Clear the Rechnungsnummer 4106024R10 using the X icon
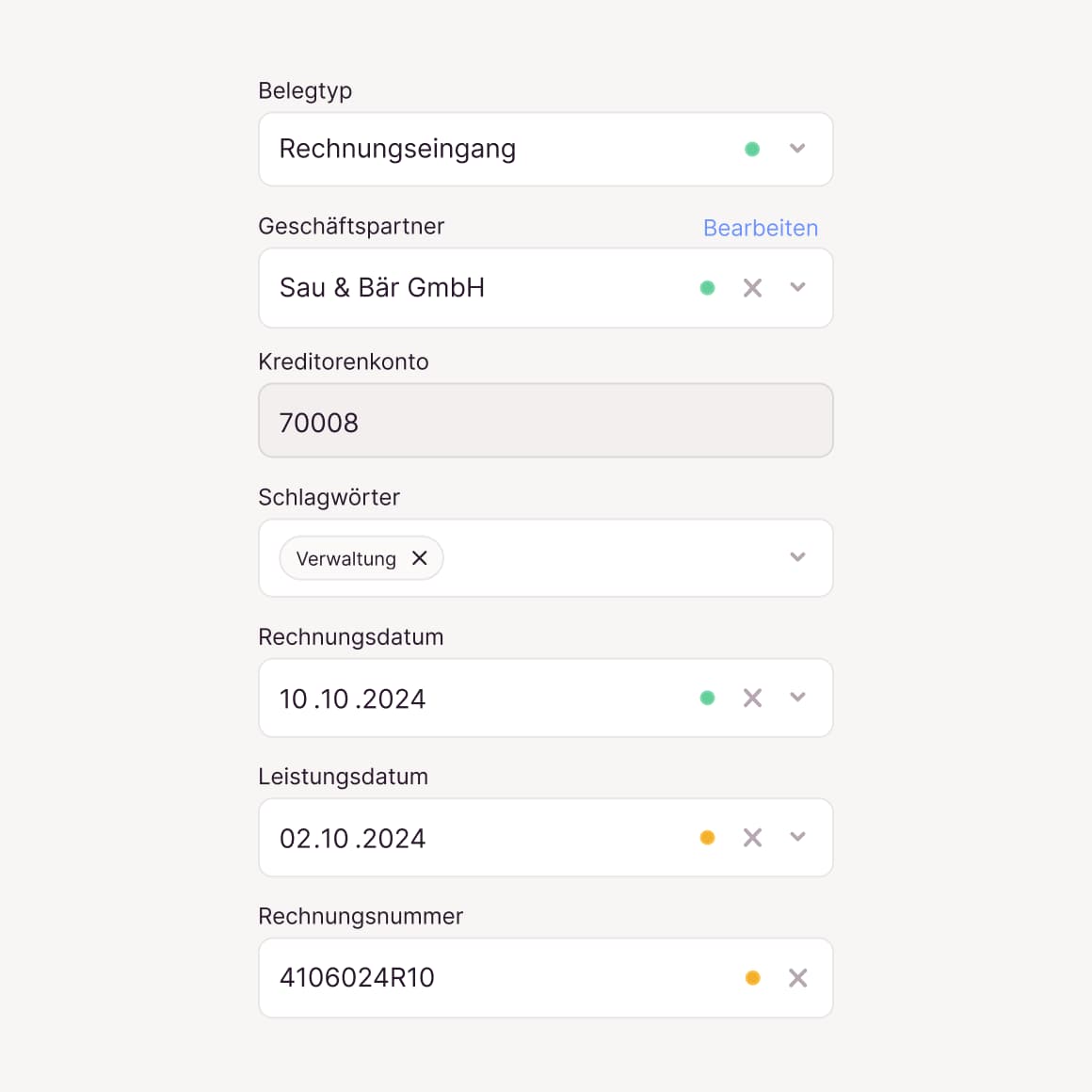Image resolution: width=1092 pixels, height=1092 pixels. click(797, 978)
